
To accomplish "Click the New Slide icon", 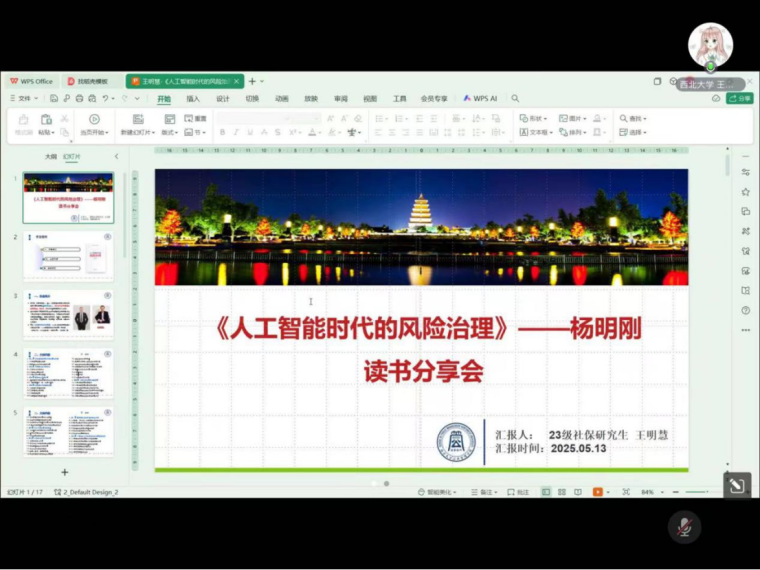I will [137, 120].
